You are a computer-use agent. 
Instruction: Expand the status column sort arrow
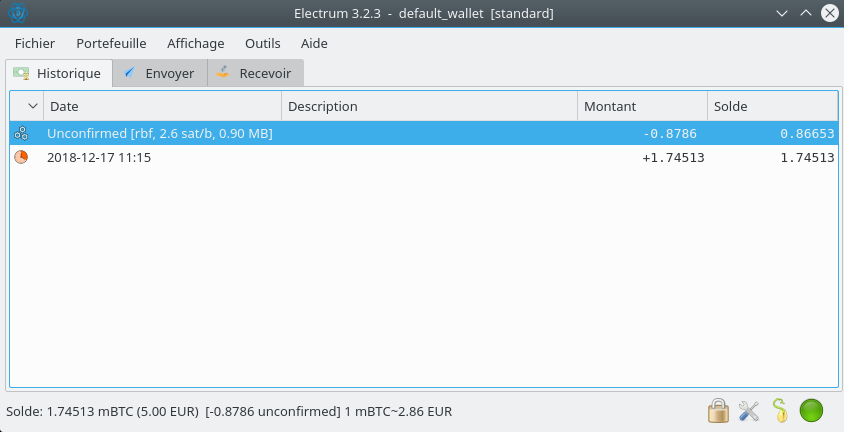(32, 106)
